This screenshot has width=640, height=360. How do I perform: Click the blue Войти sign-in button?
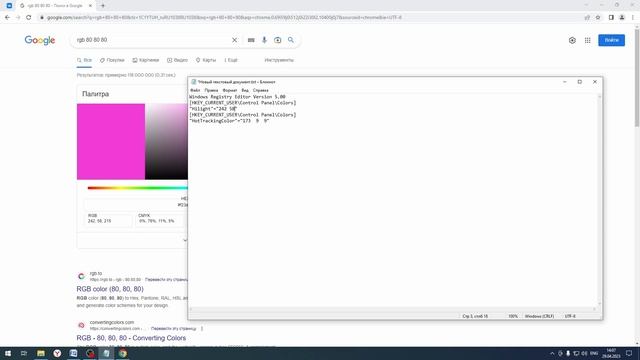click(x=611, y=40)
